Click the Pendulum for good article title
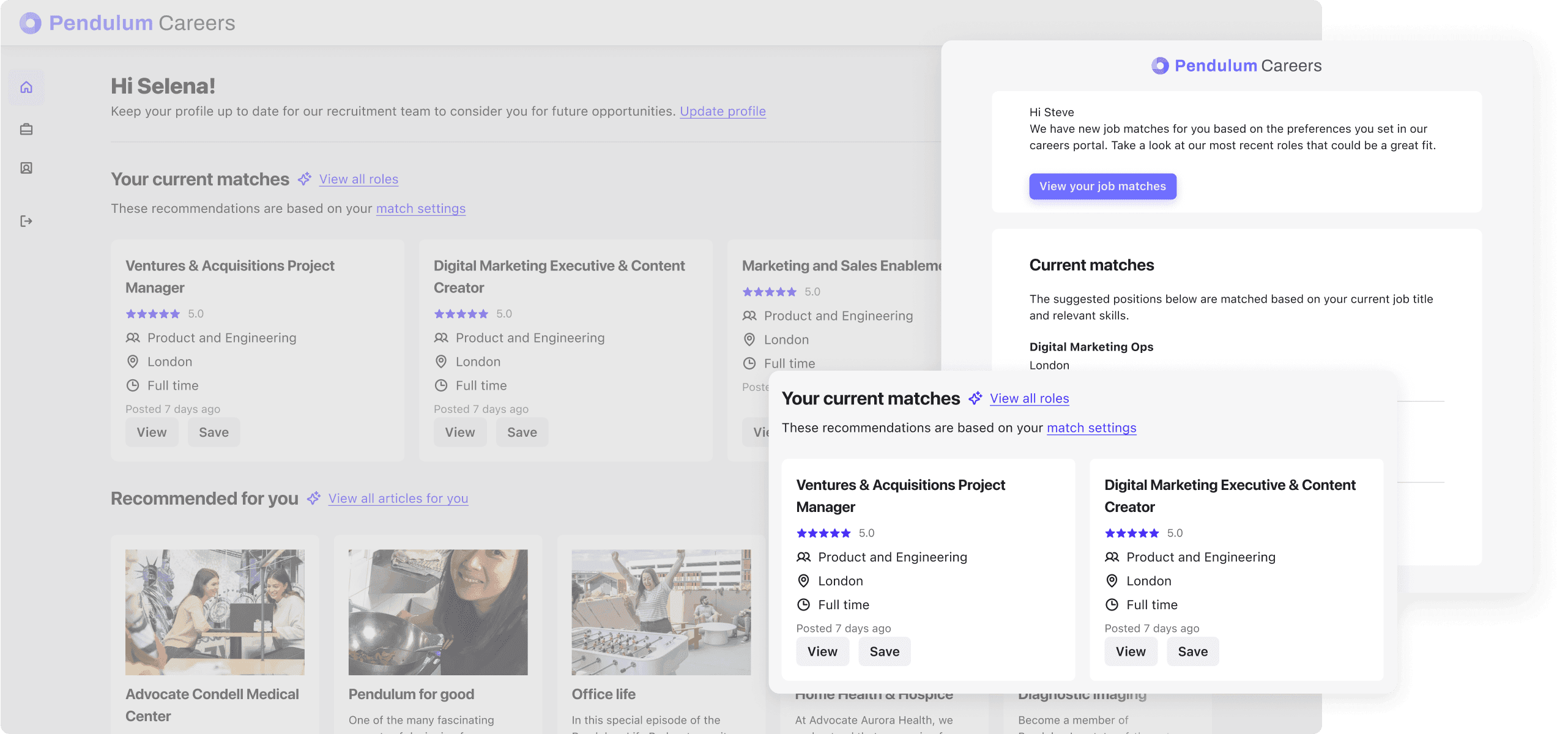 (411, 694)
